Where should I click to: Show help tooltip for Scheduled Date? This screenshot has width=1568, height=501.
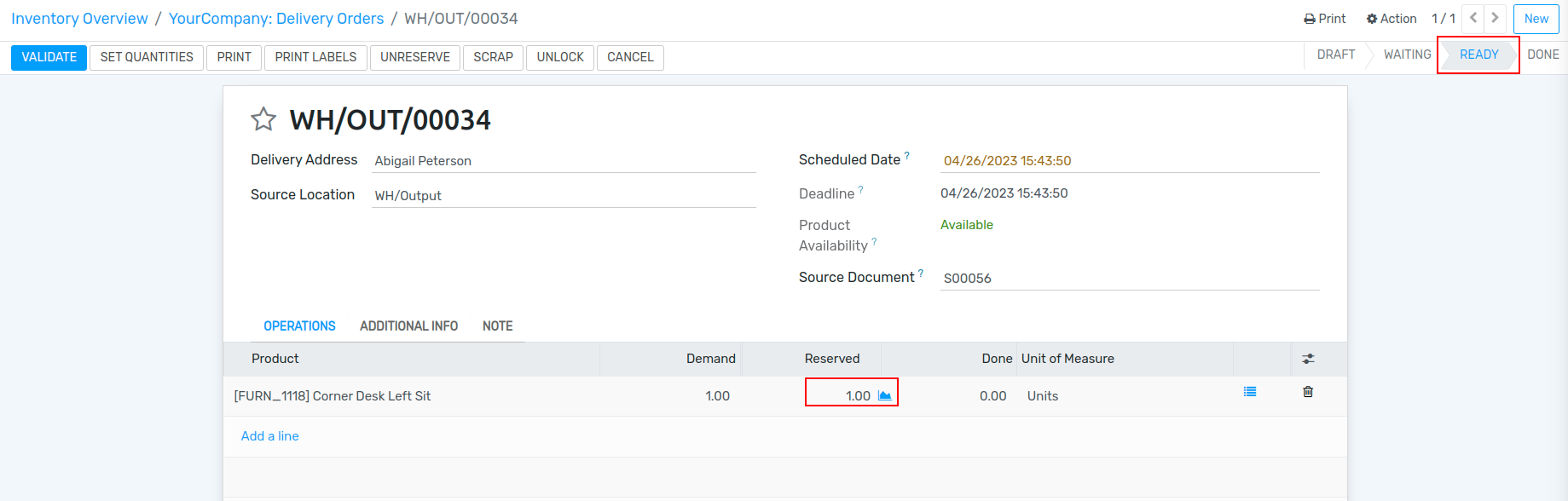click(x=906, y=156)
